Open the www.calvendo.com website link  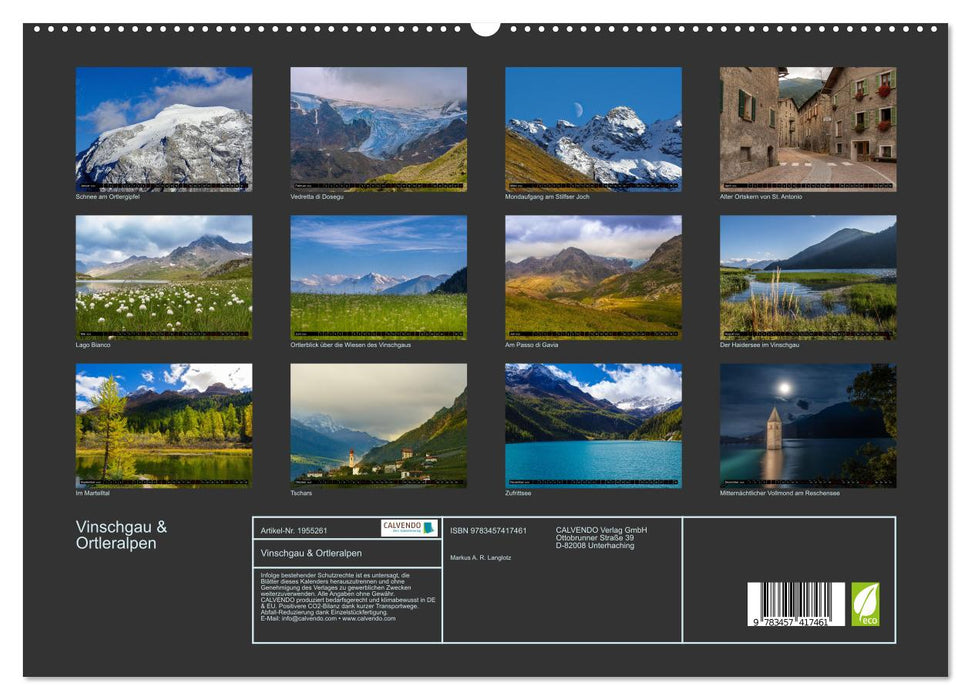coord(369,619)
